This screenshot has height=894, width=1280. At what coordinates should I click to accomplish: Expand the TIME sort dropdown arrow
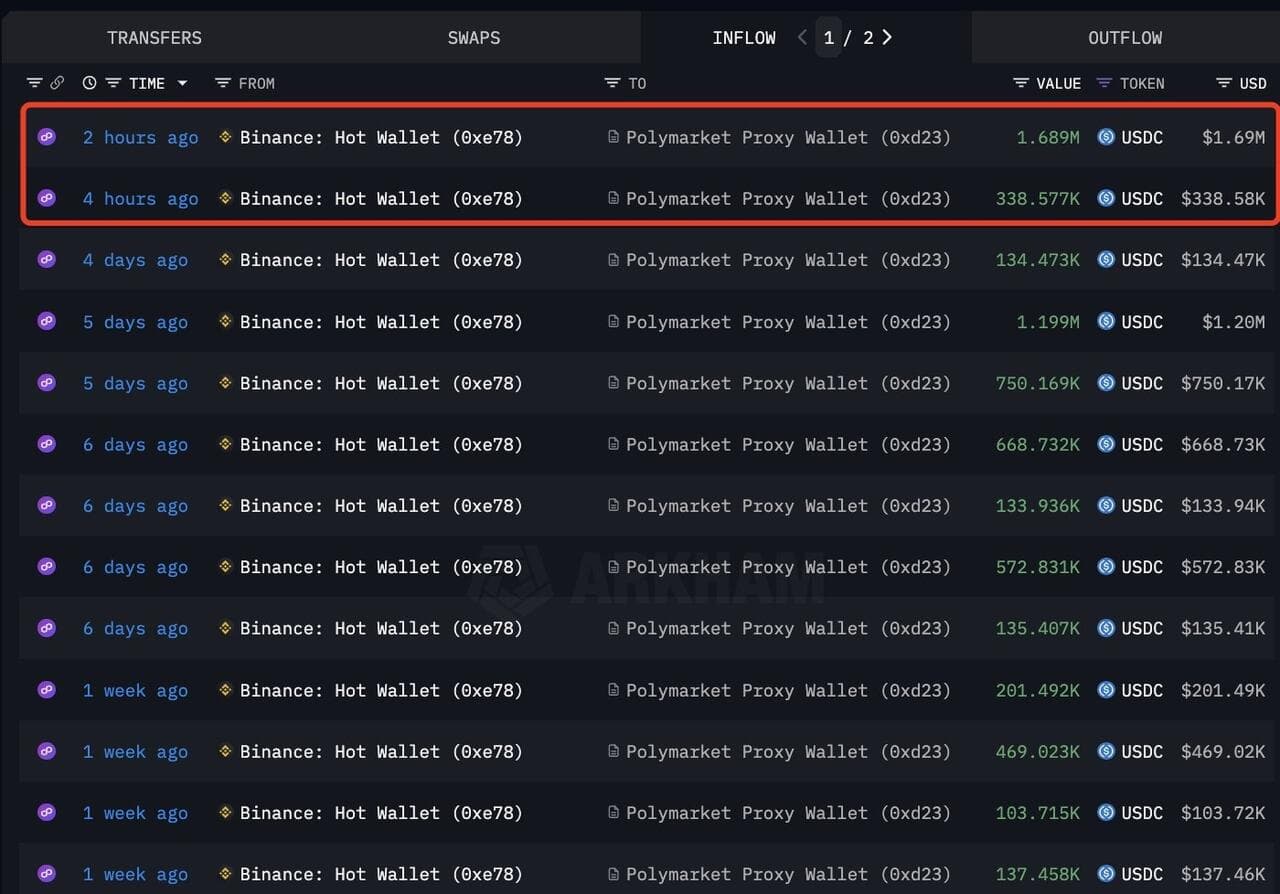pos(182,83)
